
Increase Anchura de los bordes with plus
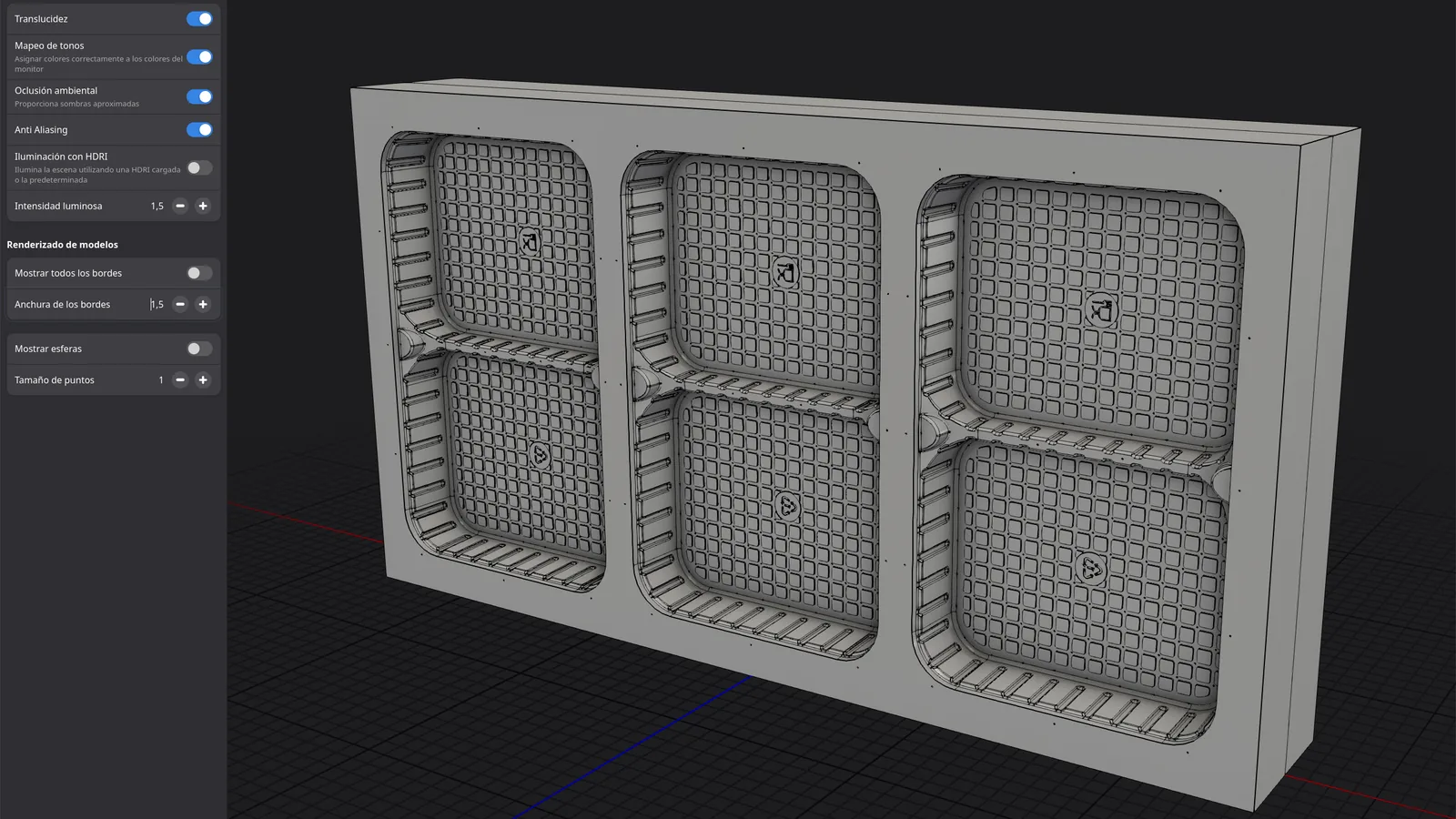[x=203, y=304]
